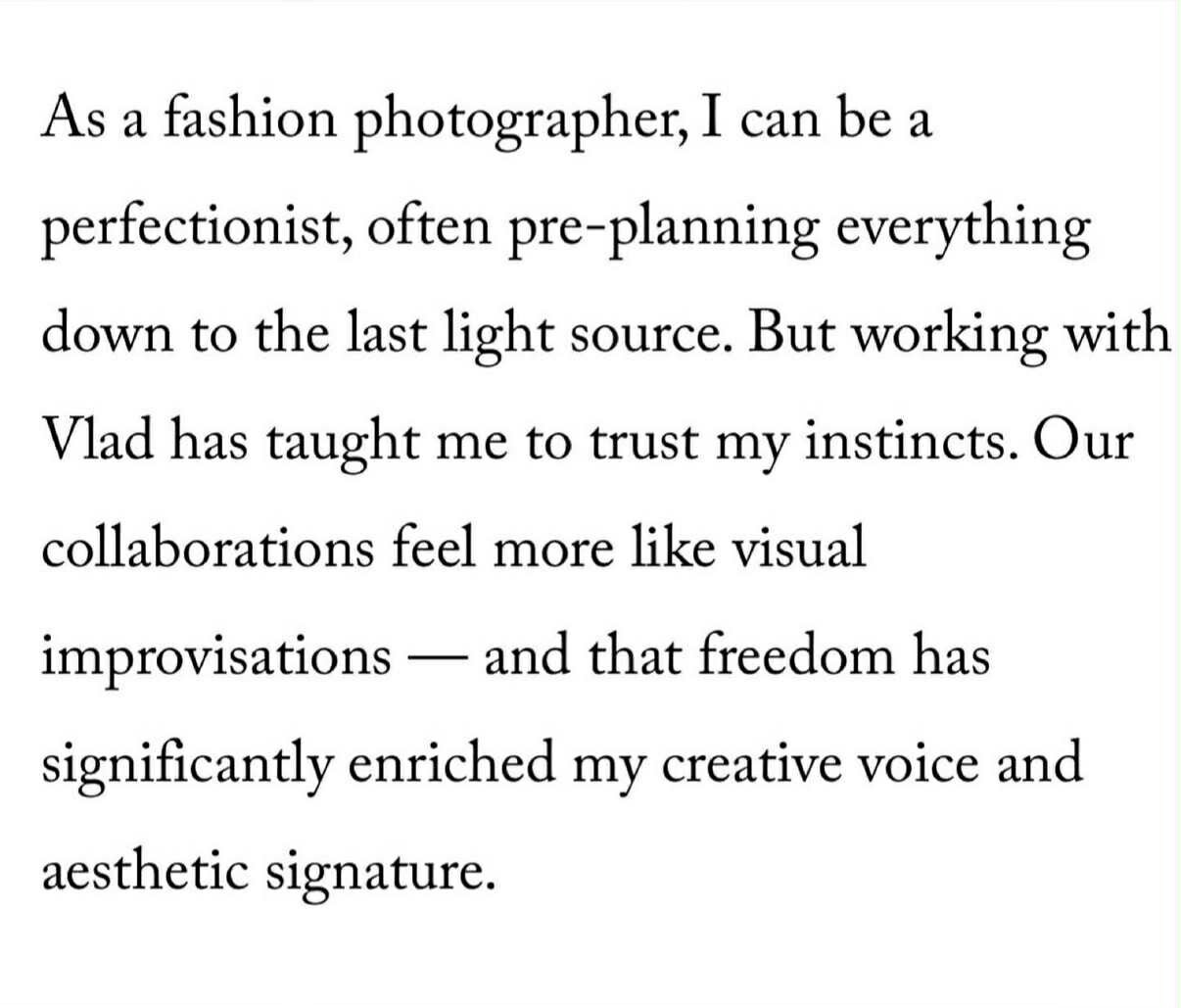This screenshot has width=1181, height=1008.
Task: Click the name "Vlad"
Action: (98, 441)
